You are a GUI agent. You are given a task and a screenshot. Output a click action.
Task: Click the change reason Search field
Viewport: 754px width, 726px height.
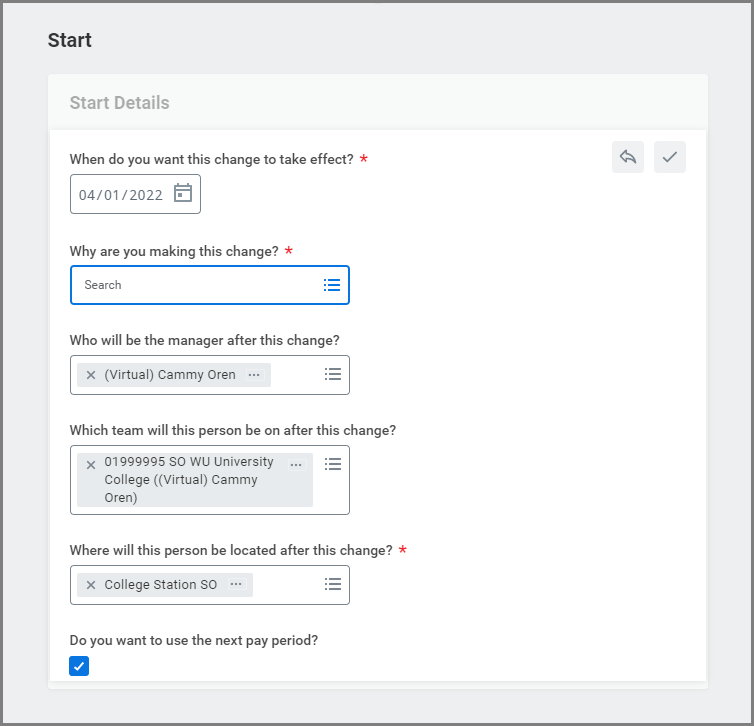click(195, 285)
